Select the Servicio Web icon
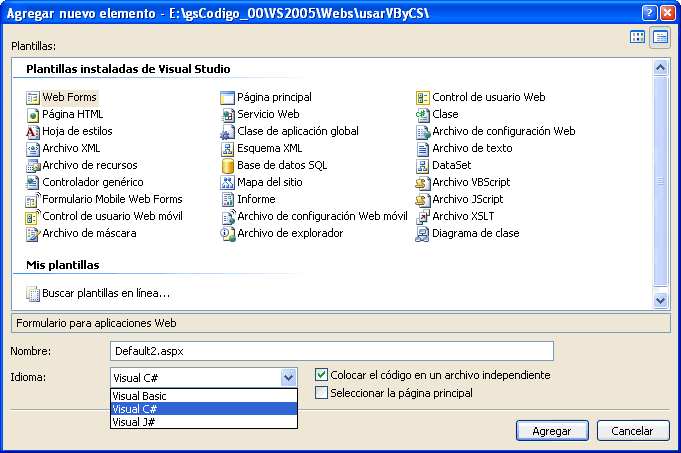This screenshot has height=453, width=681. pyautogui.click(x=228, y=115)
